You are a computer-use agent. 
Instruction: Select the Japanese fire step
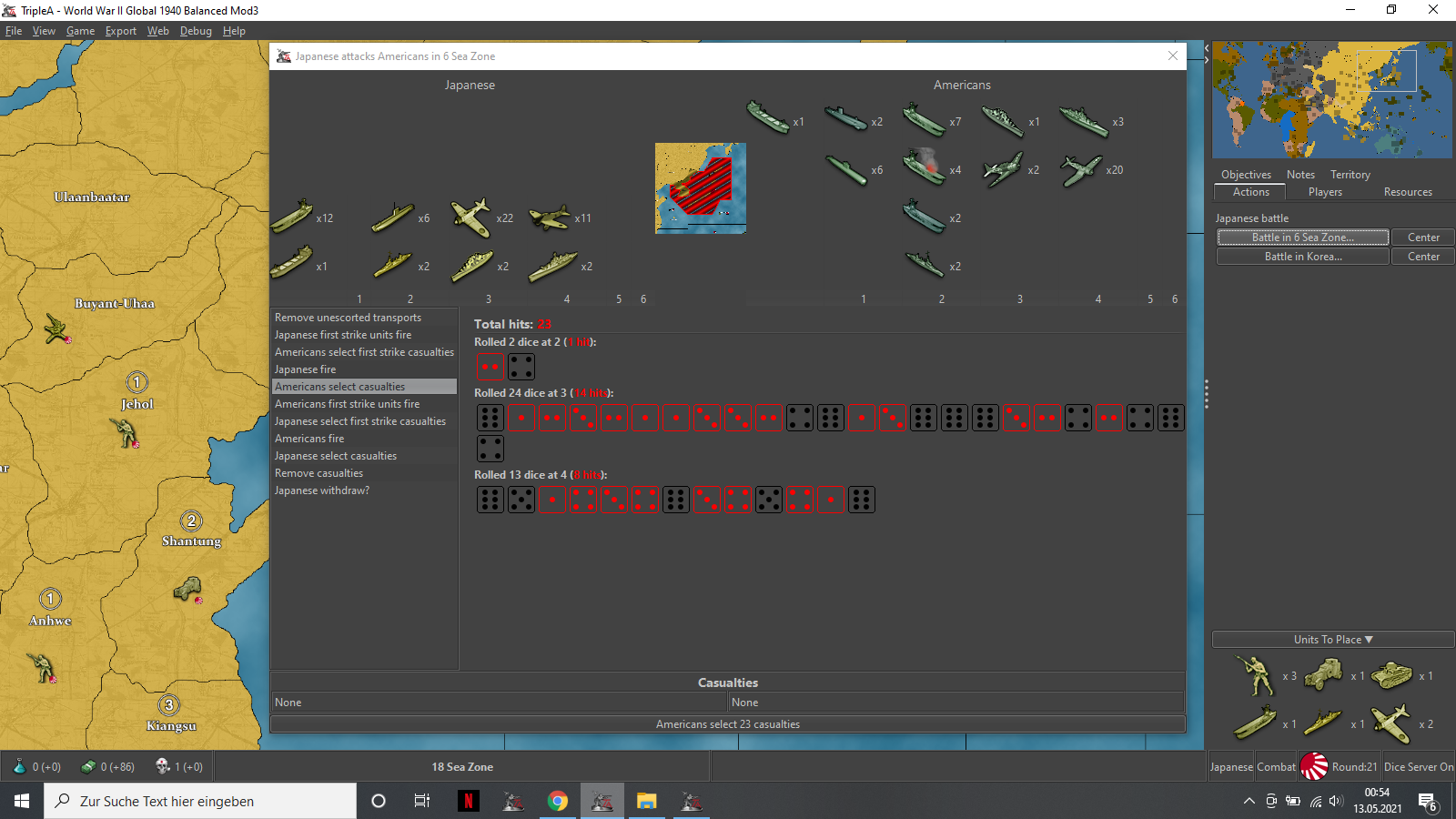364,369
